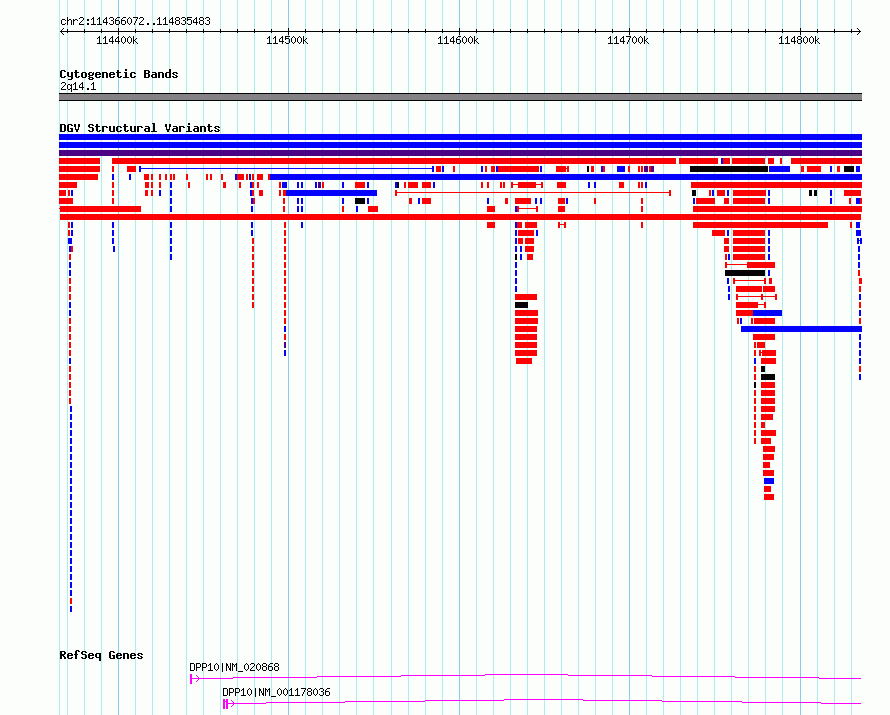Open the DGV Structural Variants track title
This screenshot has height=715, width=890.
140,128
